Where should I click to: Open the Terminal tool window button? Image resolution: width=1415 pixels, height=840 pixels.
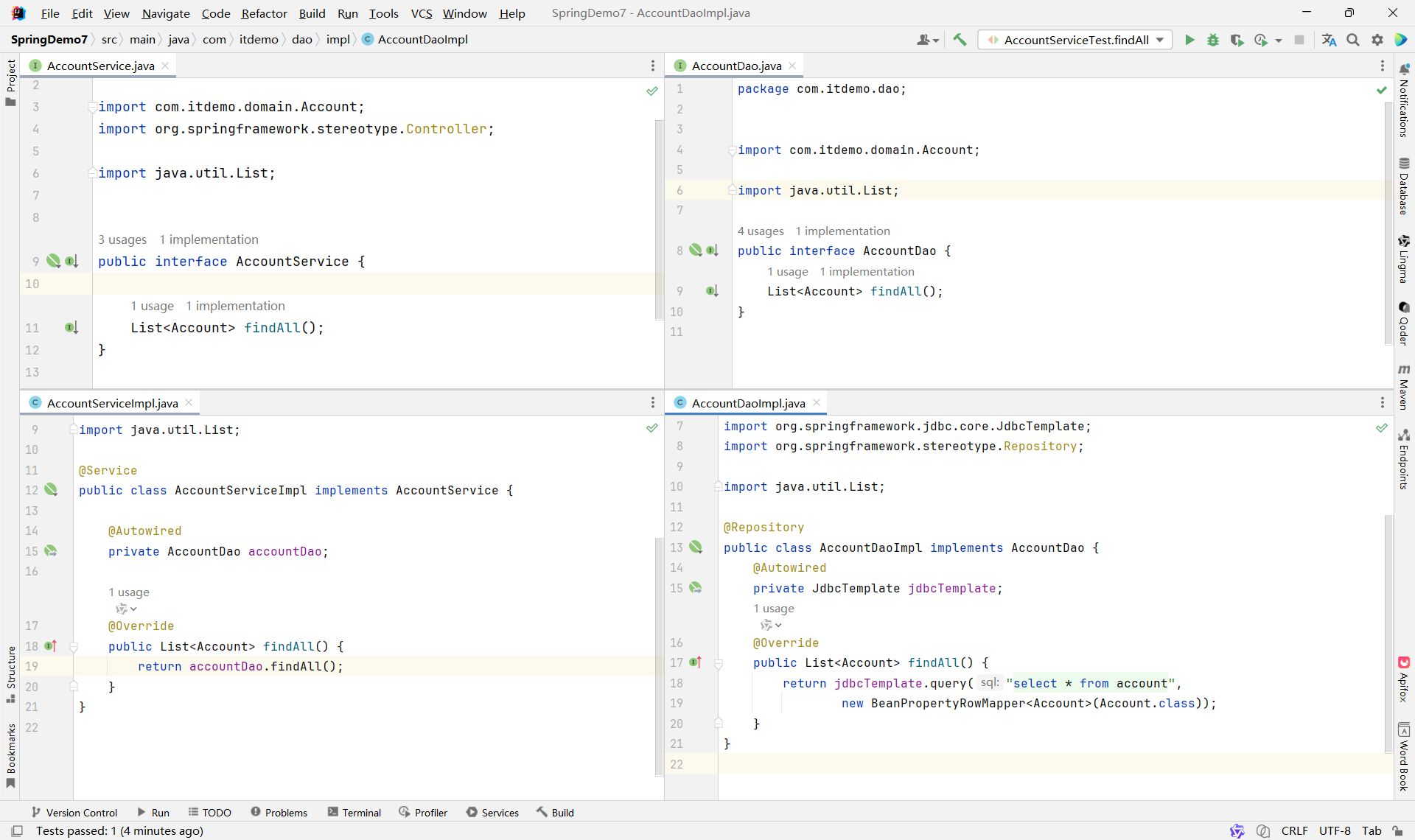pyautogui.click(x=354, y=812)
